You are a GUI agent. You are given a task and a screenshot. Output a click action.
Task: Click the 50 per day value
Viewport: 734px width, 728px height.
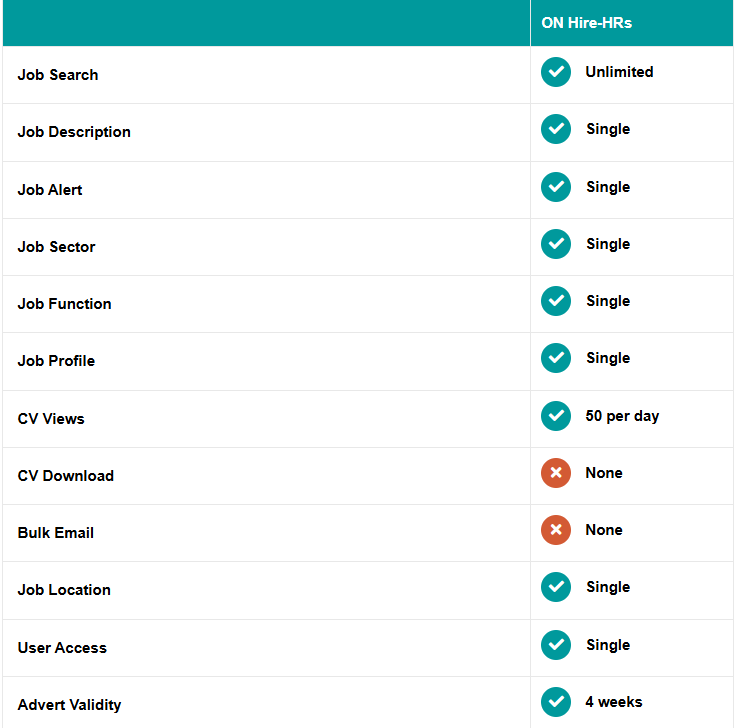tap(622, 416)
